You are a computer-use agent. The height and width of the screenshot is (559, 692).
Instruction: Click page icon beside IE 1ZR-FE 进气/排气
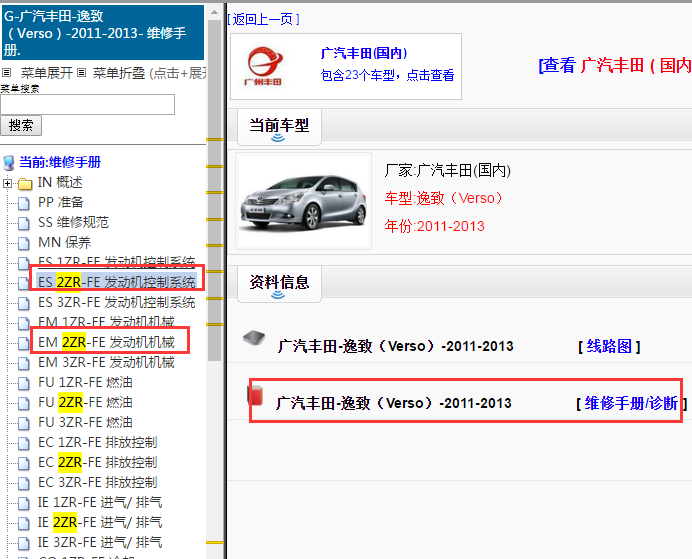tap(24, 503)
